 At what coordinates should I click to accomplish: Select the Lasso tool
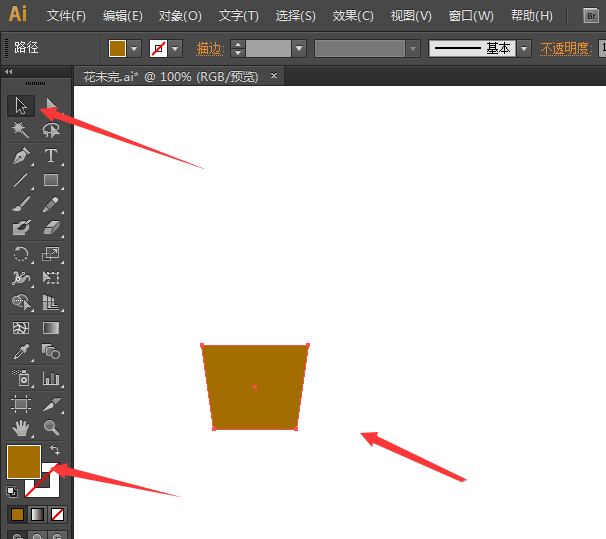[51, 130]
